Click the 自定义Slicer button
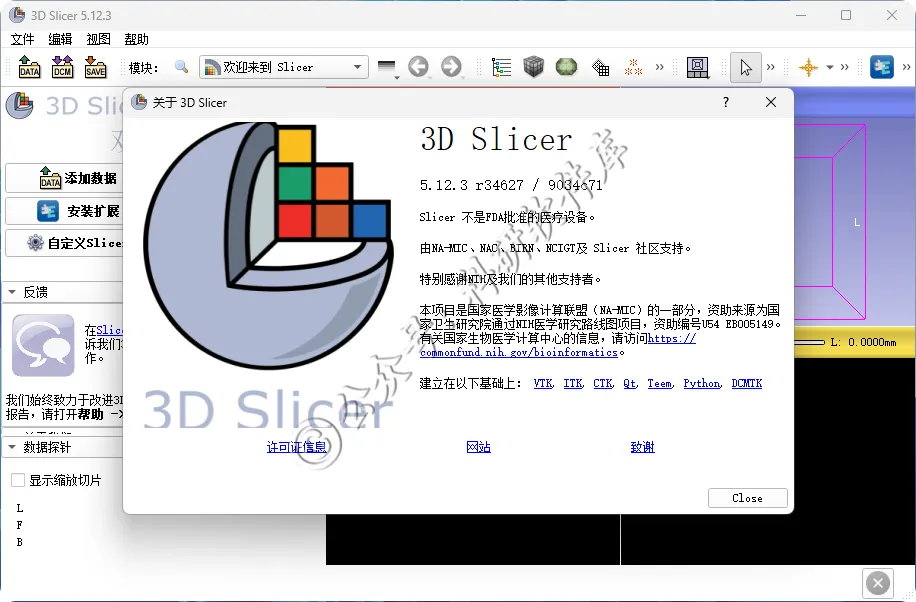This screenshot has width=916, height=602. [64, 243]
